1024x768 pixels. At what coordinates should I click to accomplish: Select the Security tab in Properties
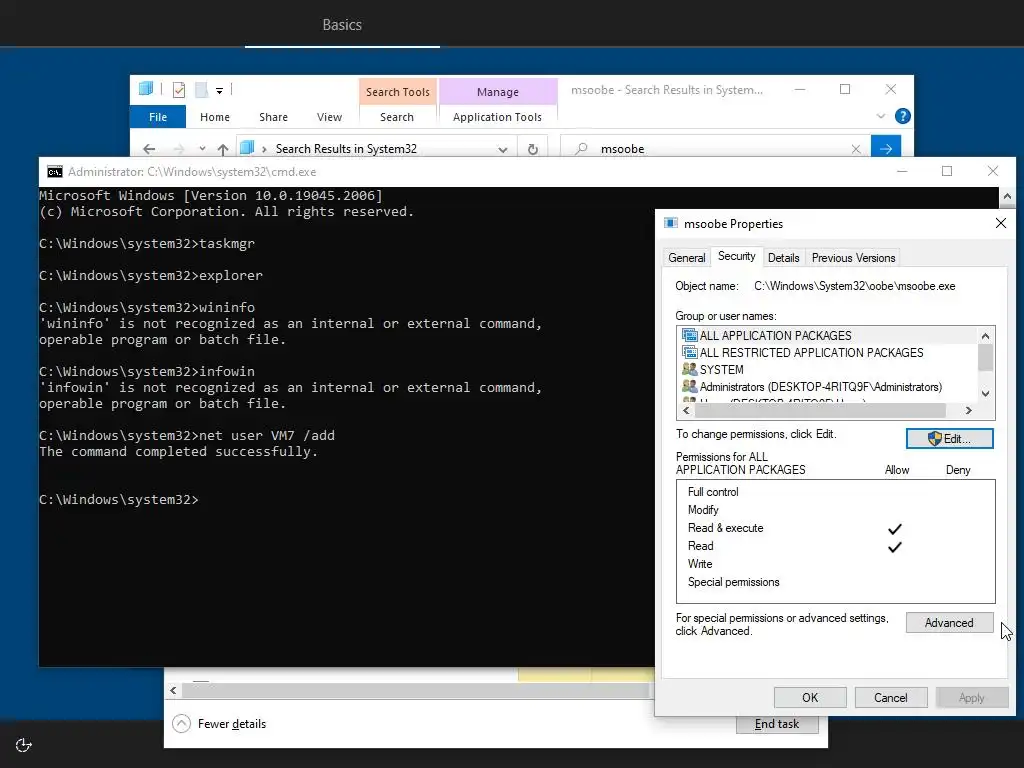tap(737, 257)
